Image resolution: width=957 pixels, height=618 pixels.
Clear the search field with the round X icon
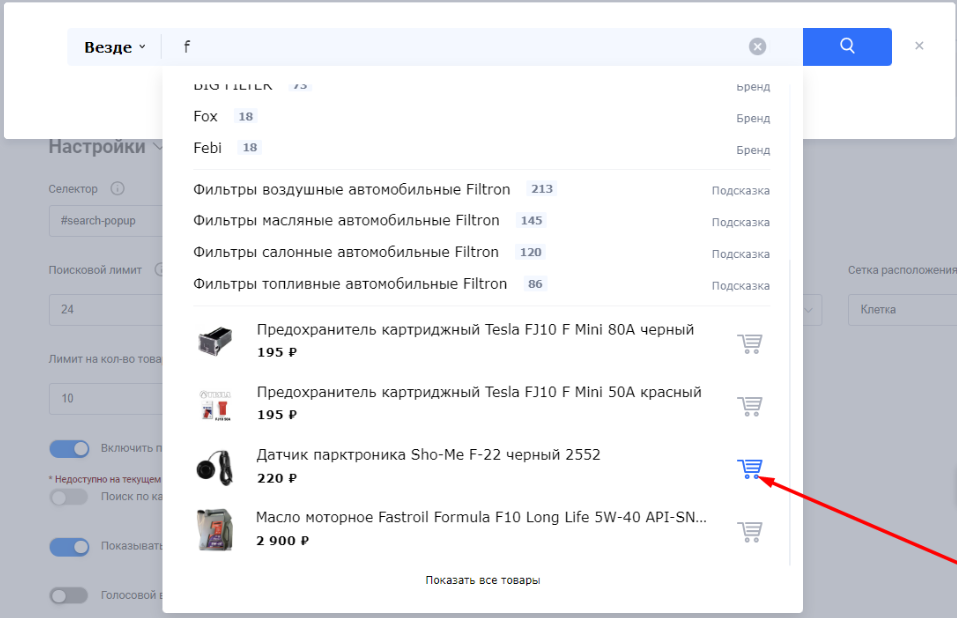pyautogui.click(x=757, y=46)
